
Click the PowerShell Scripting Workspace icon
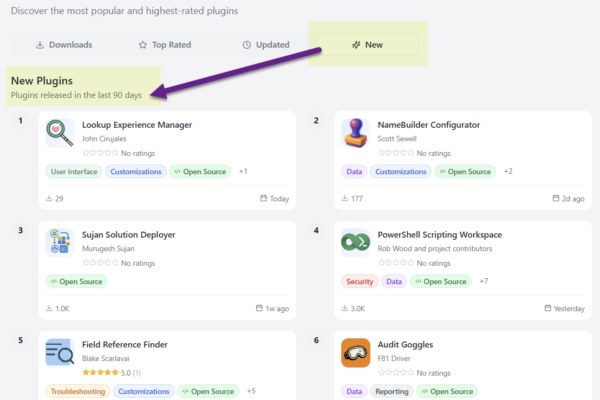[355, 243]
